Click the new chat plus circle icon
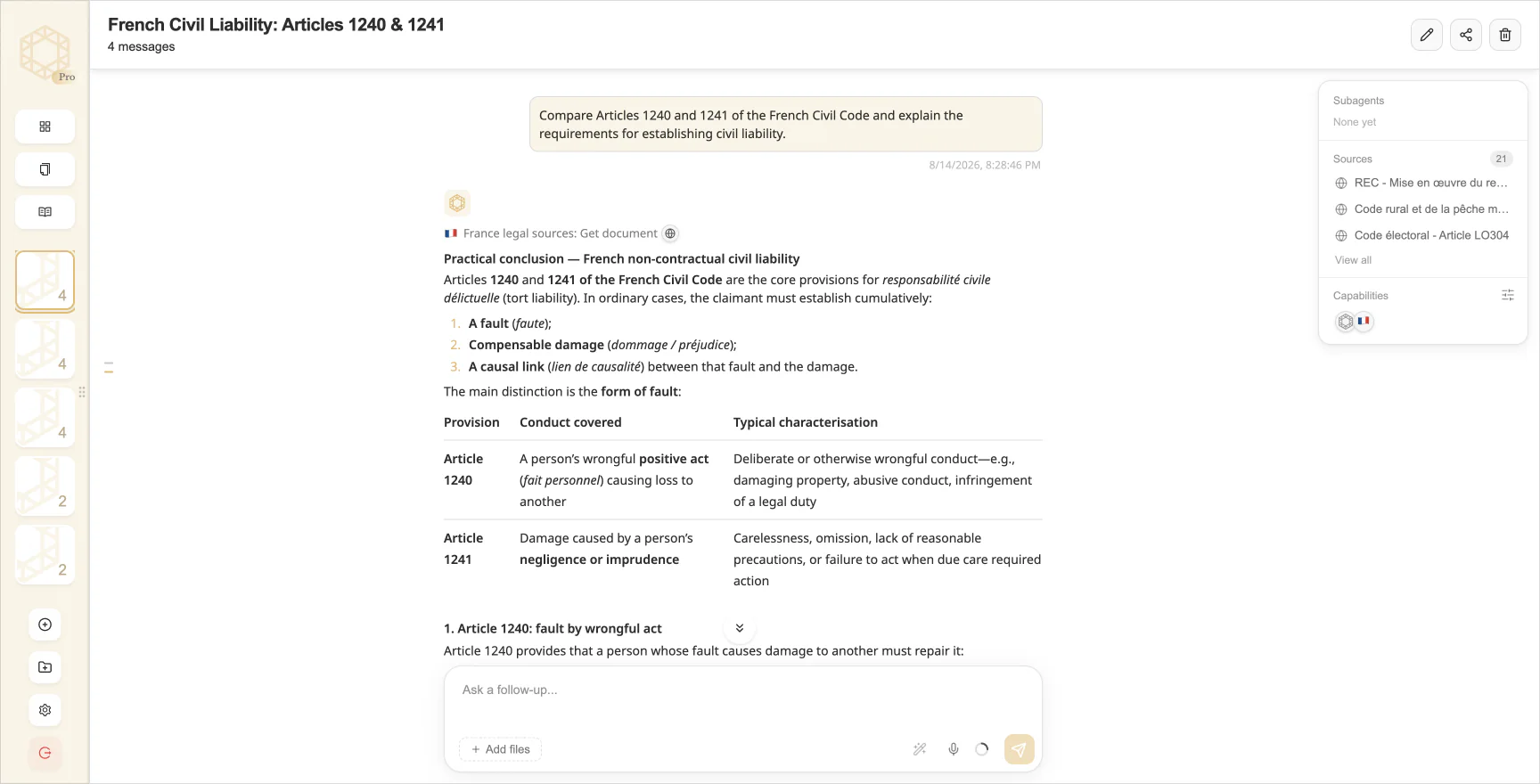 [45, 625]
